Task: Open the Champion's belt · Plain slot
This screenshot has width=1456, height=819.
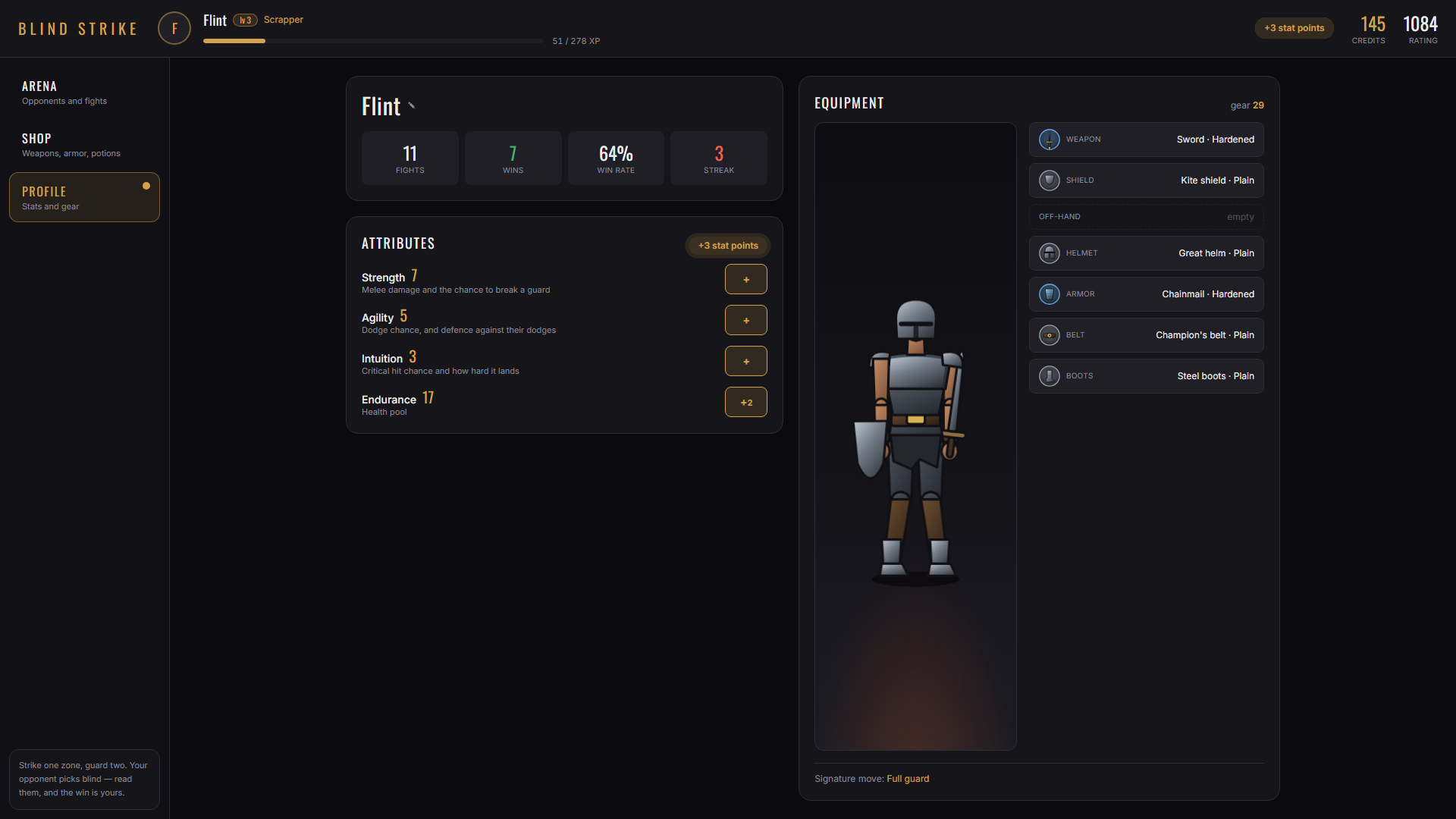Action: pyautogui.click(x=1147, y=335)
